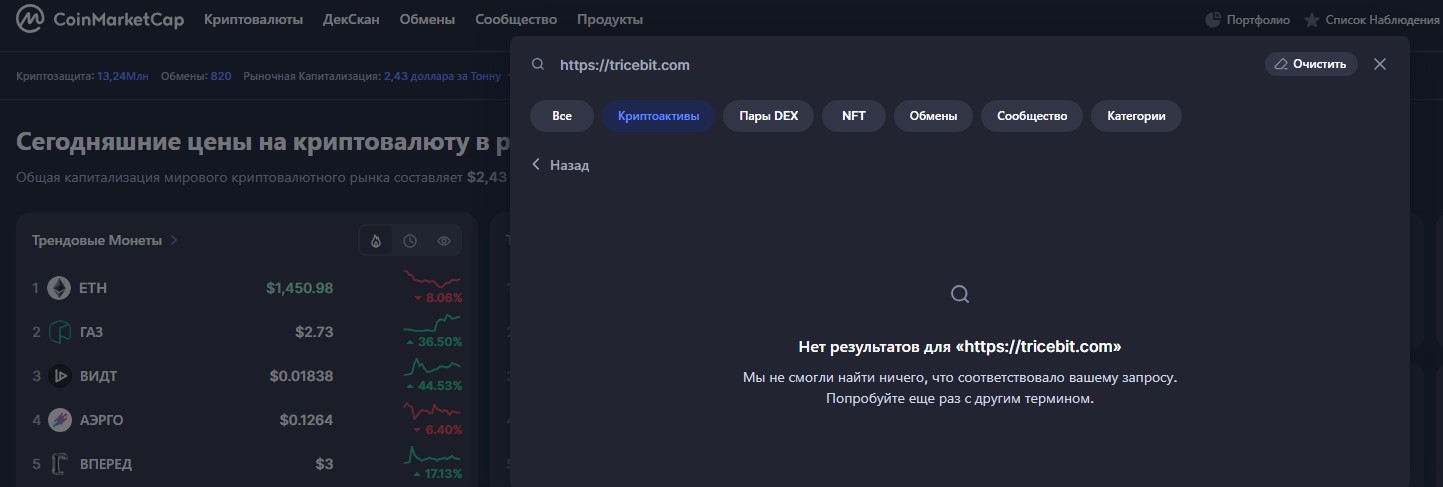This screenshot has height=487, width=1443.
Task: Click the АЭРГО coin logo
Action: tap(59, 420)
